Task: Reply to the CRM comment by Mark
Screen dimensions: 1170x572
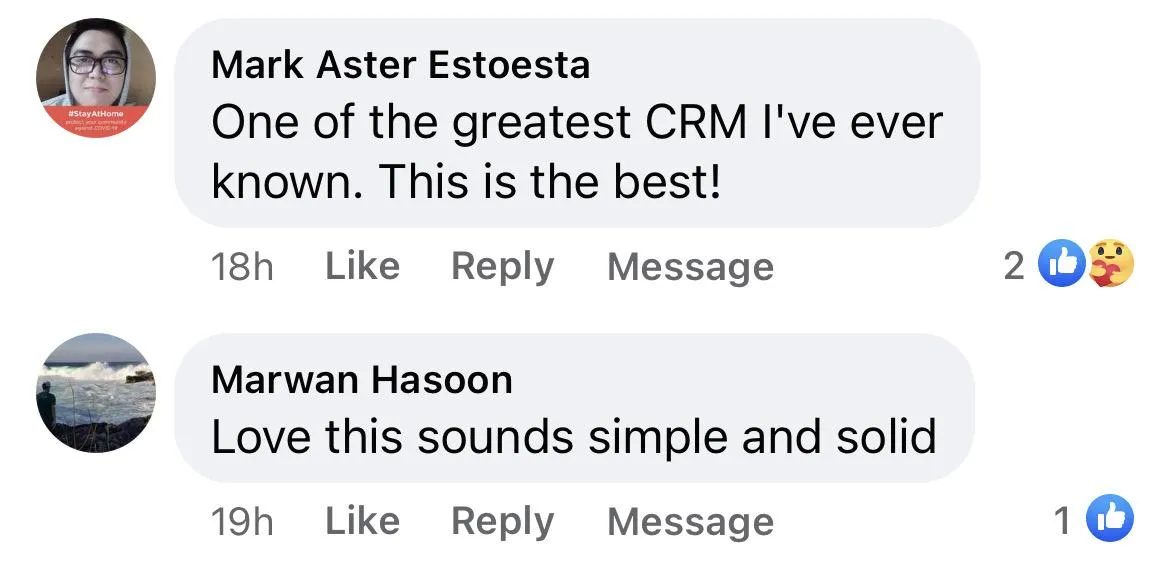Action: point(503,268)
